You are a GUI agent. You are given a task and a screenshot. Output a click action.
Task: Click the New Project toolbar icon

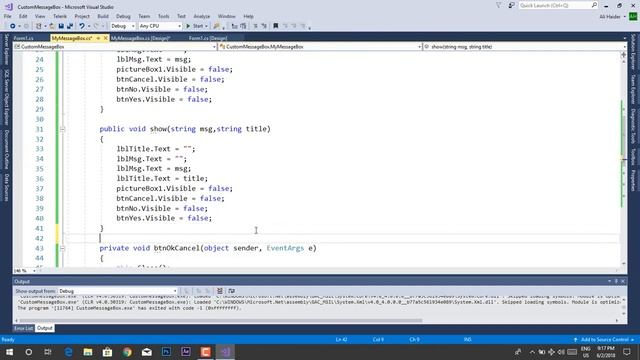click(39, 26)
